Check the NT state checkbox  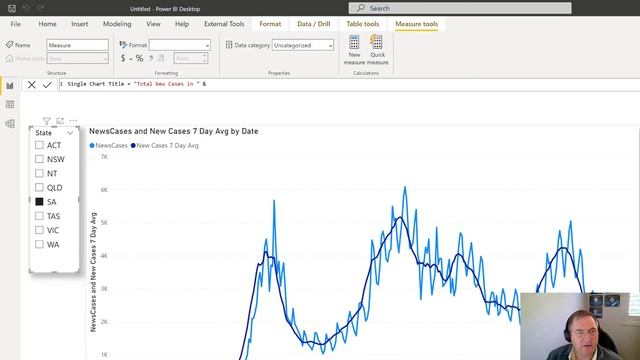[39, 173]
